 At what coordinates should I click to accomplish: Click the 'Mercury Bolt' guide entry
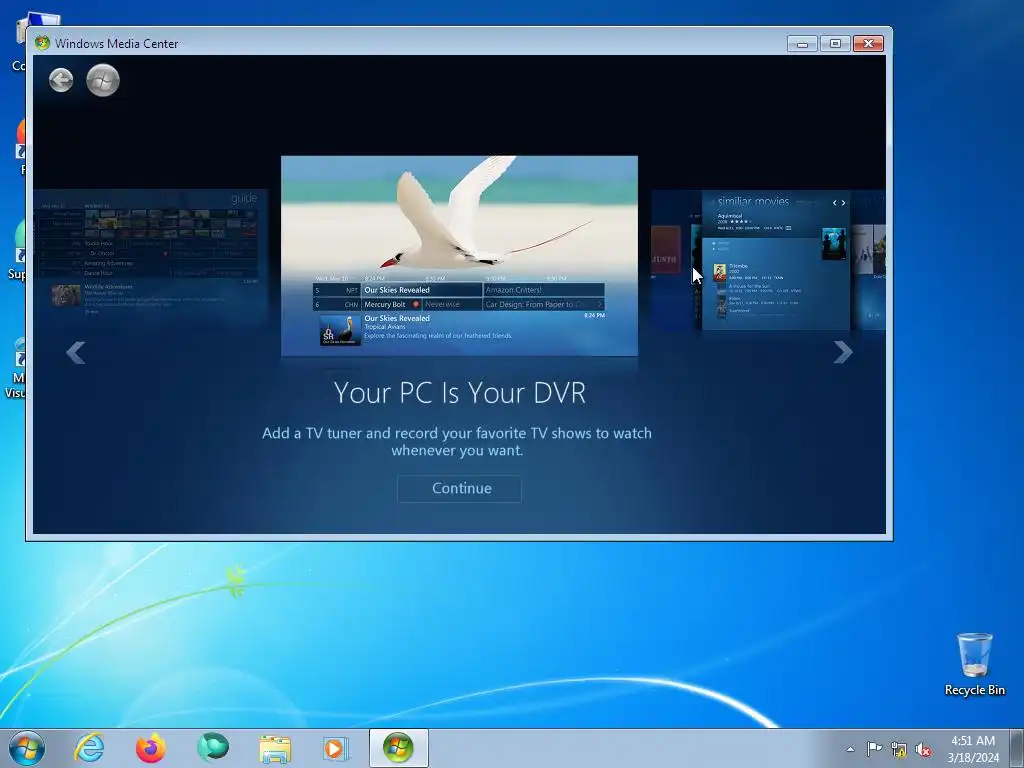click(392, 304)
